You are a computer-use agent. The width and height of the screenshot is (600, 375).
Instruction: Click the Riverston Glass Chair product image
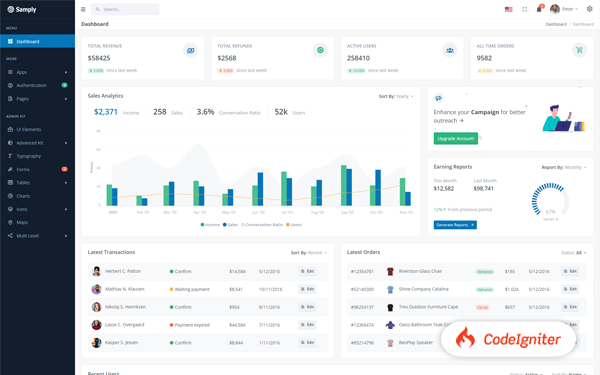coord(390,272)
